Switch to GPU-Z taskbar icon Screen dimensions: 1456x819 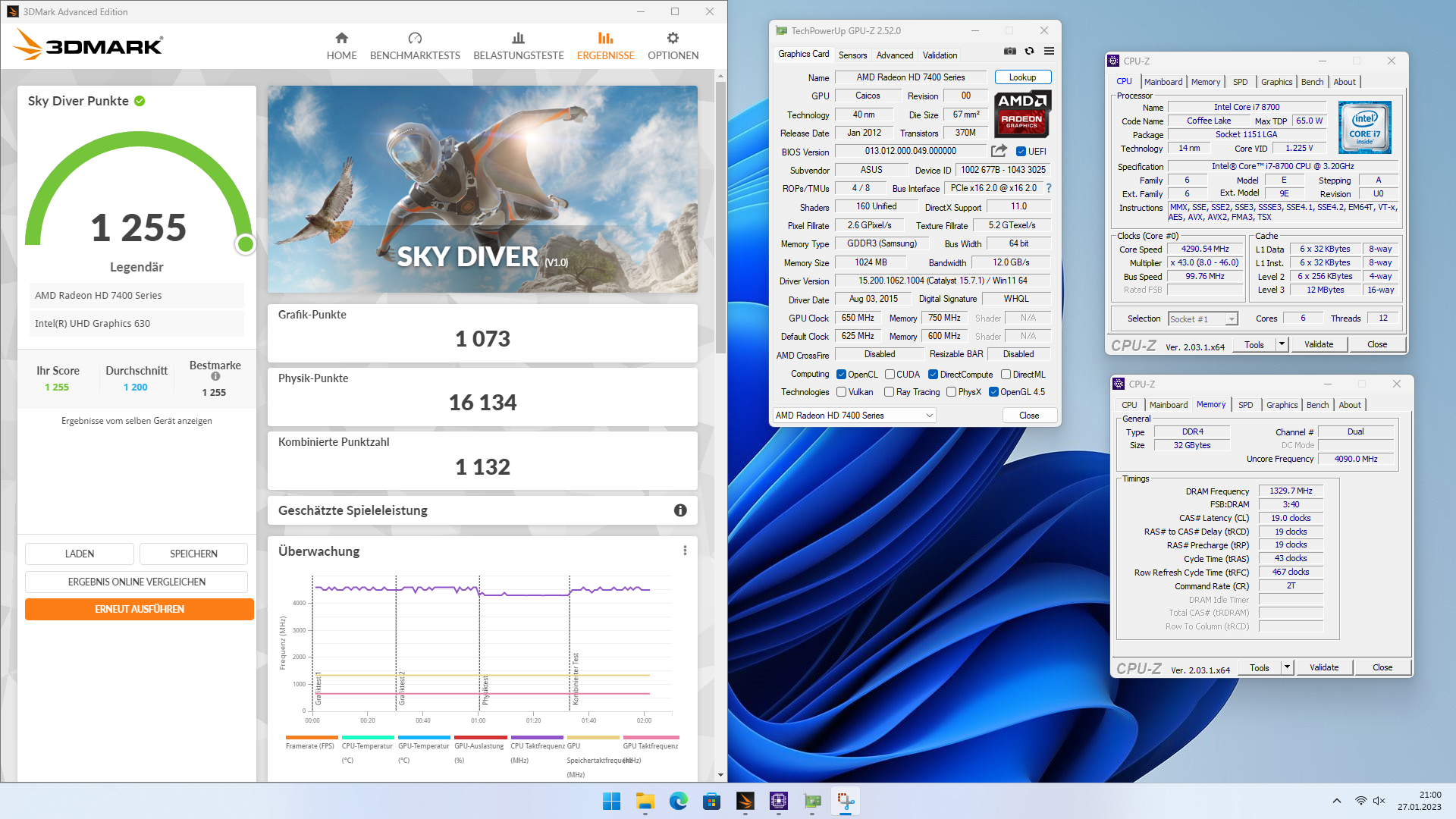(812, 801)
